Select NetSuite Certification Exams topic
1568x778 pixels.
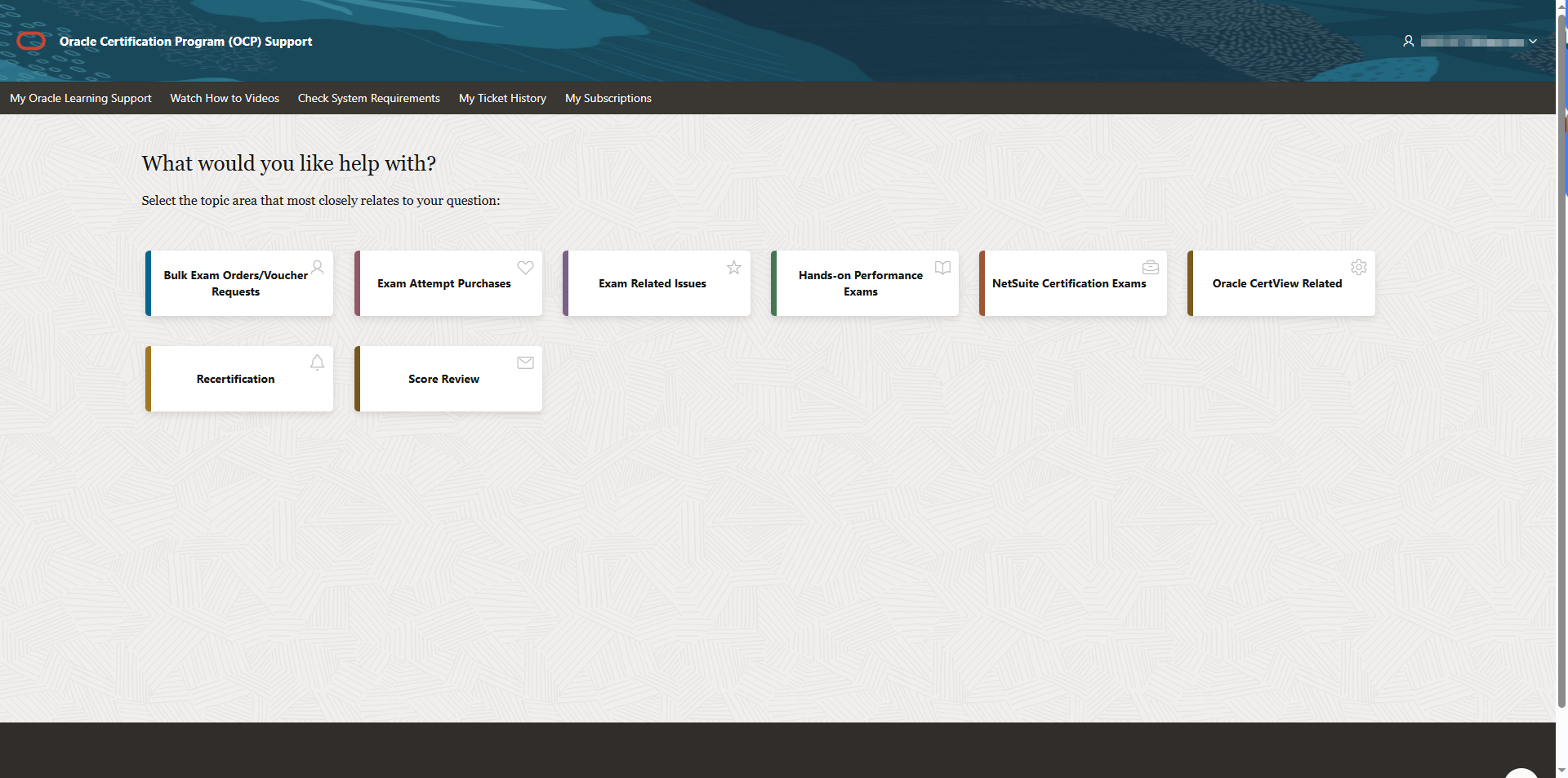(1073, 283)
